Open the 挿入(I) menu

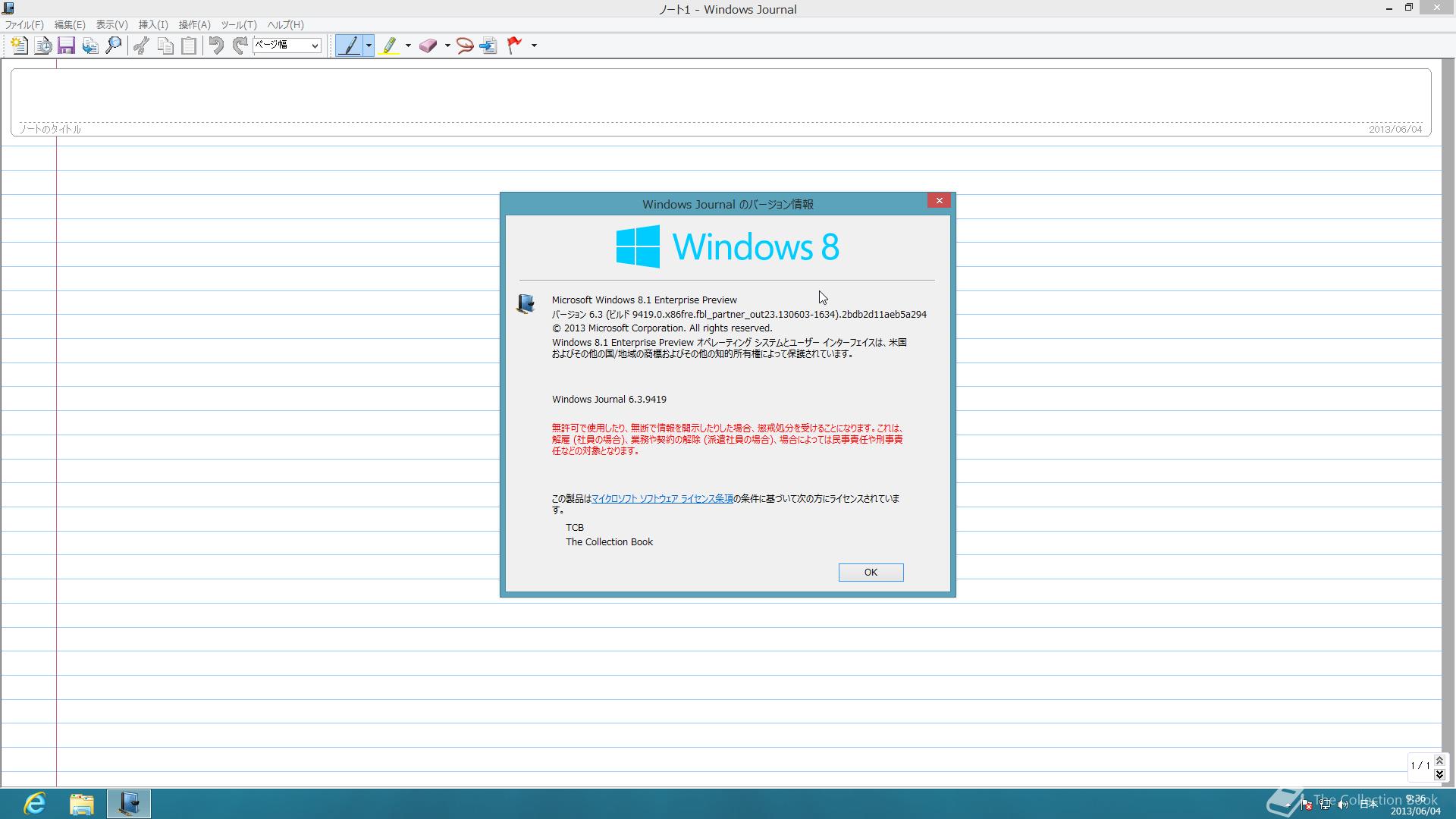[x=153, y=25]
